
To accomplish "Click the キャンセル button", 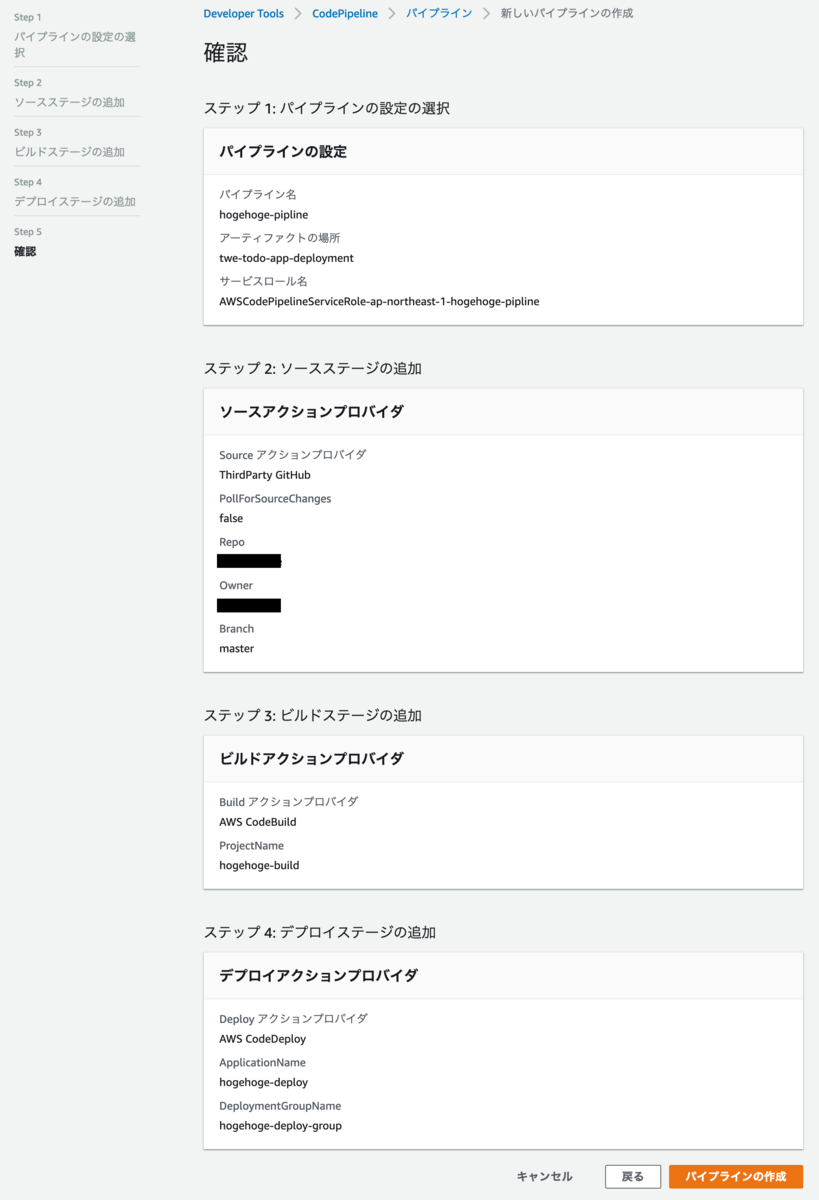I will pyautogui.click(x=544, y=1176).
